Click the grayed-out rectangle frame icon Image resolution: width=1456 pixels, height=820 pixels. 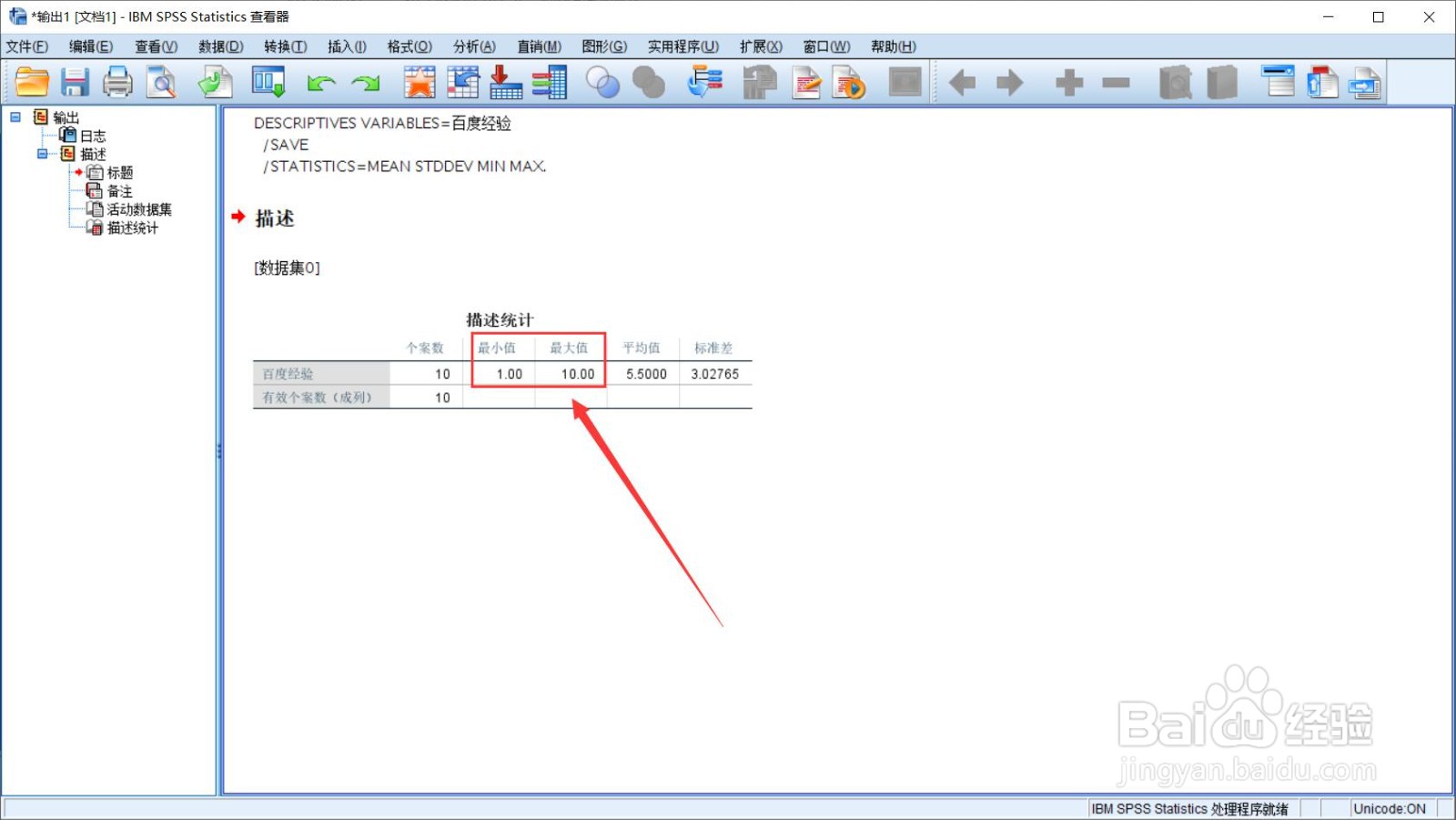[905, 83]
